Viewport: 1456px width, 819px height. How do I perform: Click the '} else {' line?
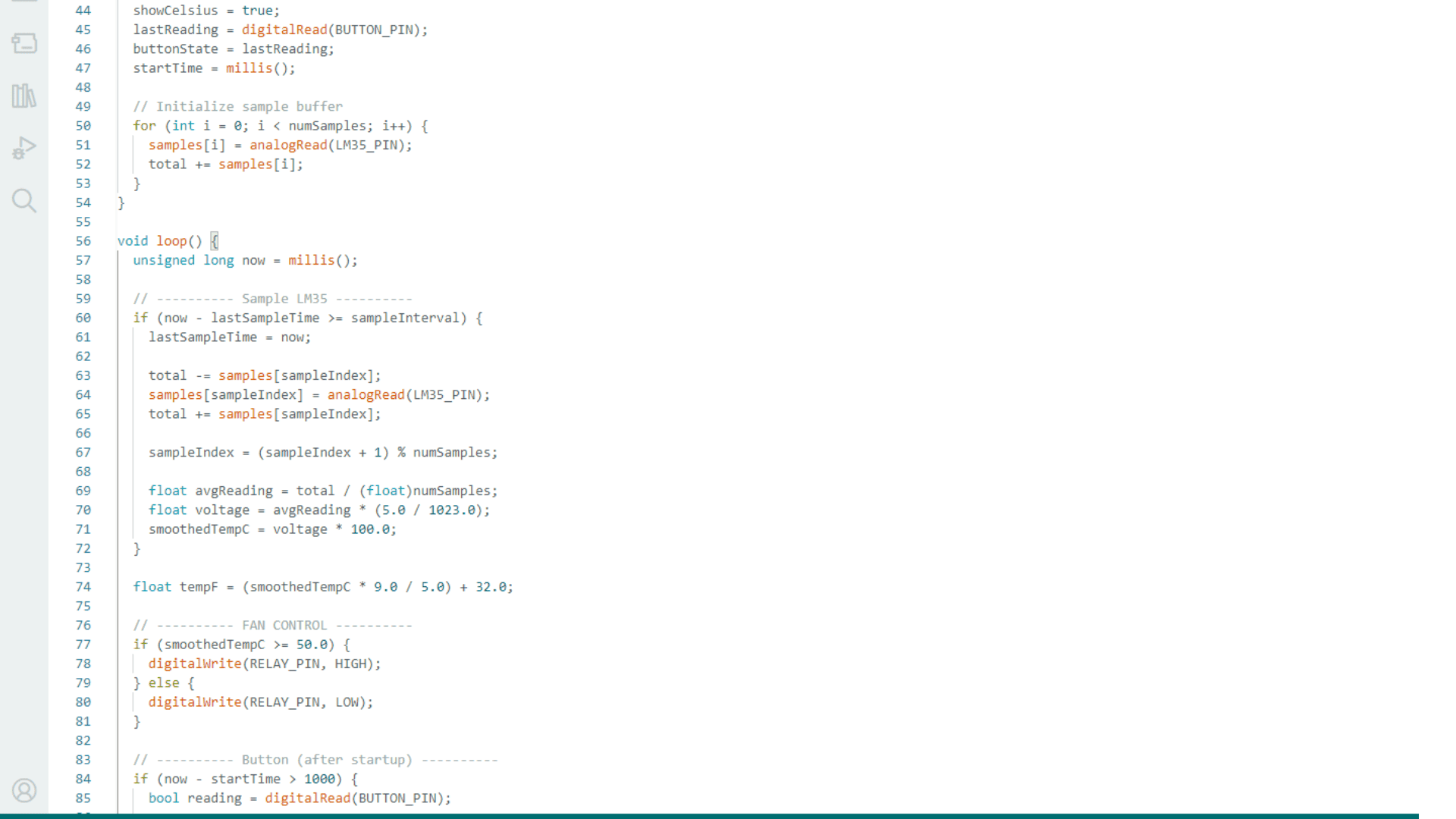pos(164,683)
